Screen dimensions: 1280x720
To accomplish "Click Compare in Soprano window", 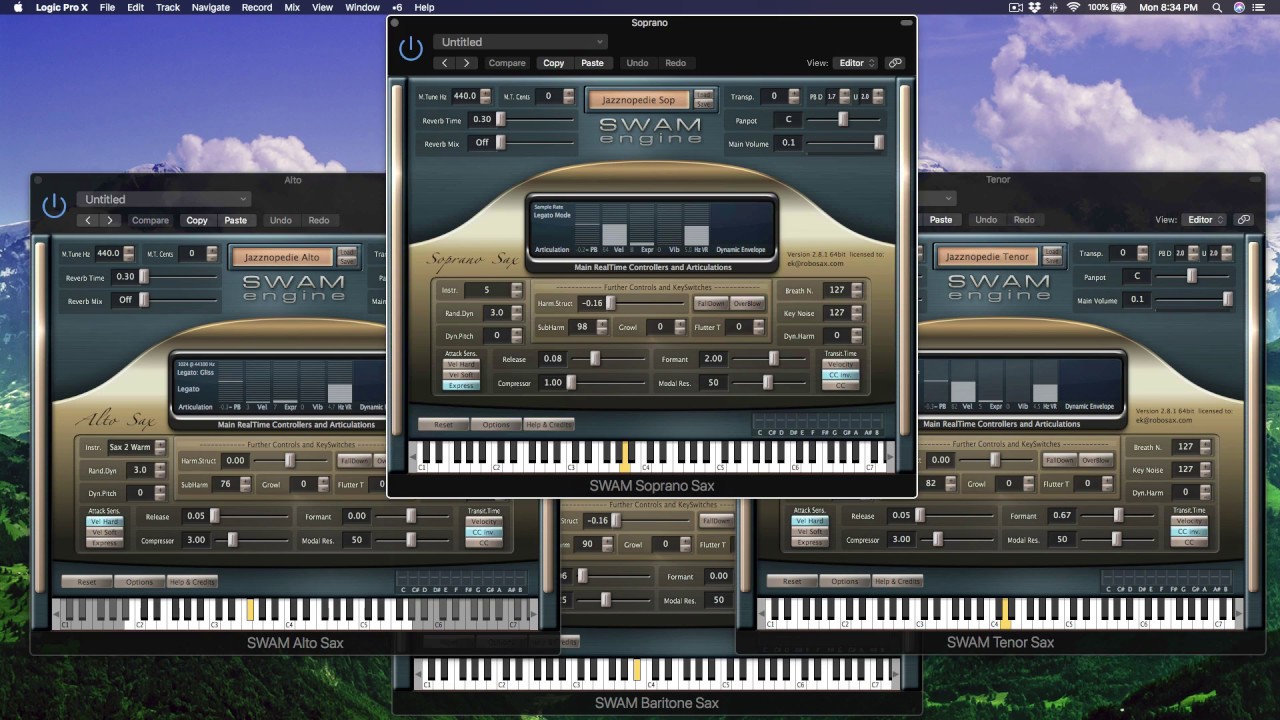I will click(x=507, y=63).
